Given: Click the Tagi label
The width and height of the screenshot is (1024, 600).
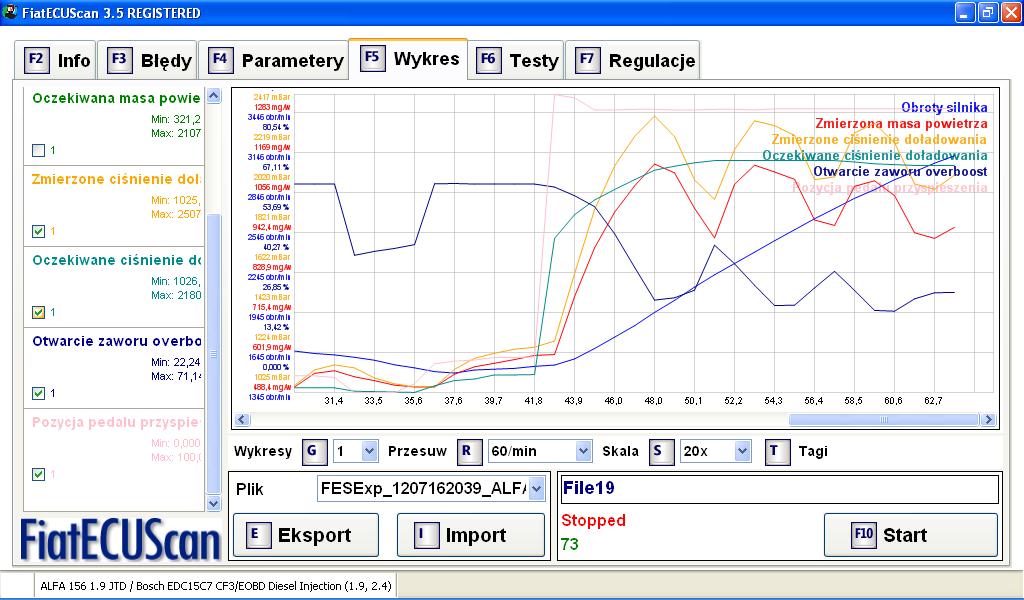Looking at the screenshot, I should point(813,451).
